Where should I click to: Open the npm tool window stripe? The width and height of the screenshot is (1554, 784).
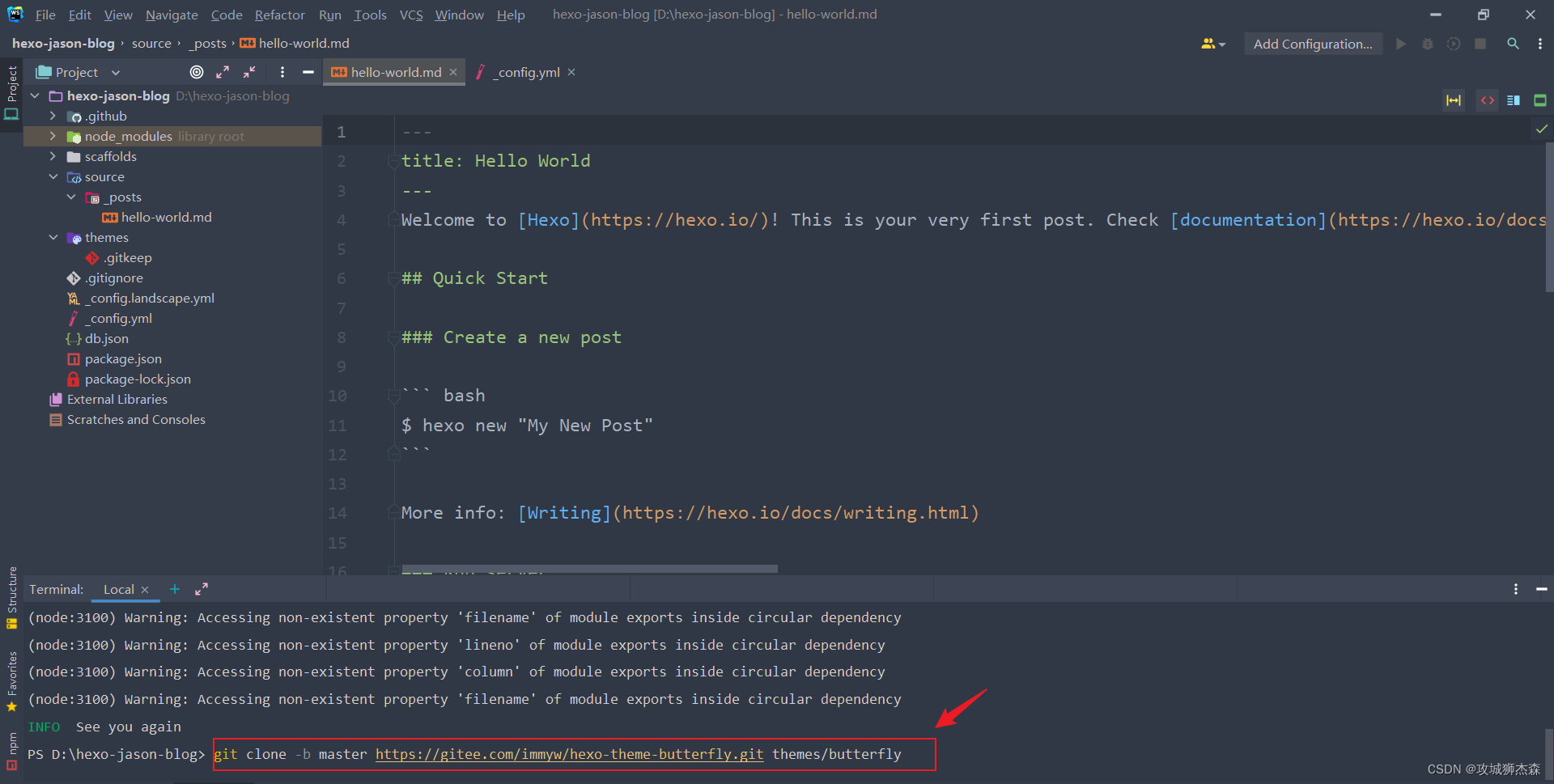11,751
